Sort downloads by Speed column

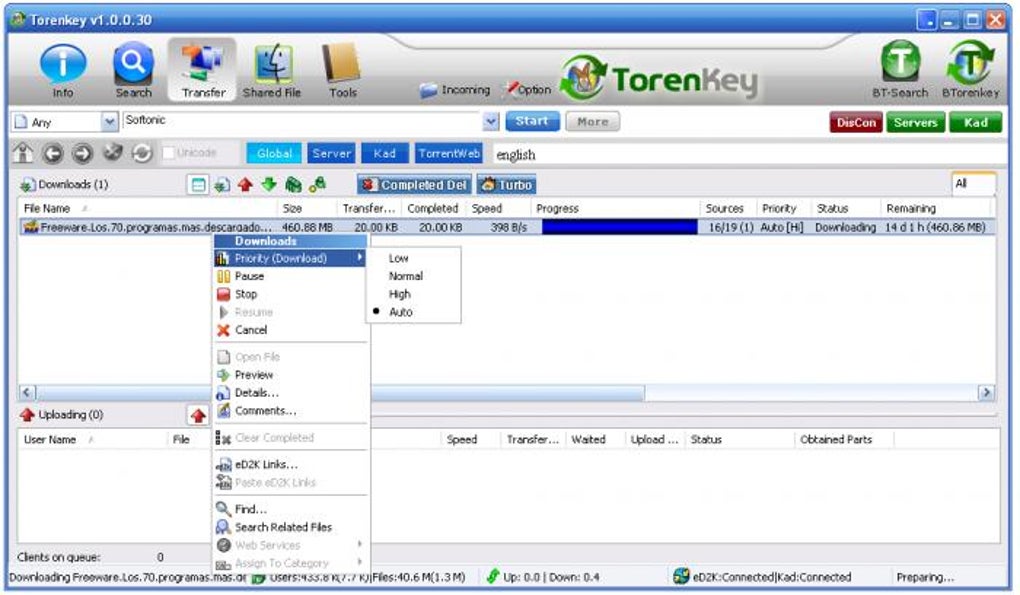click(498, 209)
